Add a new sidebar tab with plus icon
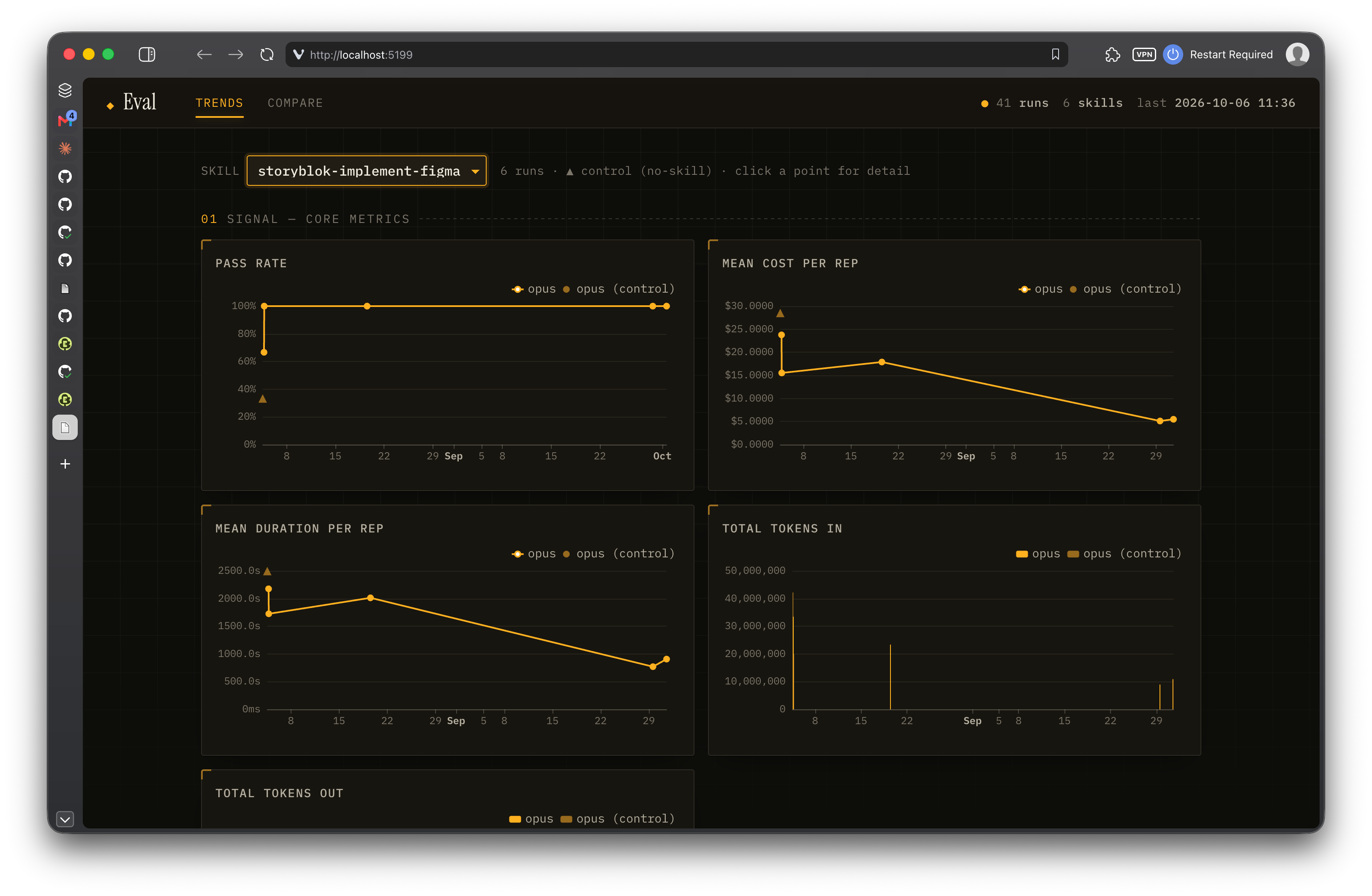Screen dimensions: 1372x896 tap(65, 464)
